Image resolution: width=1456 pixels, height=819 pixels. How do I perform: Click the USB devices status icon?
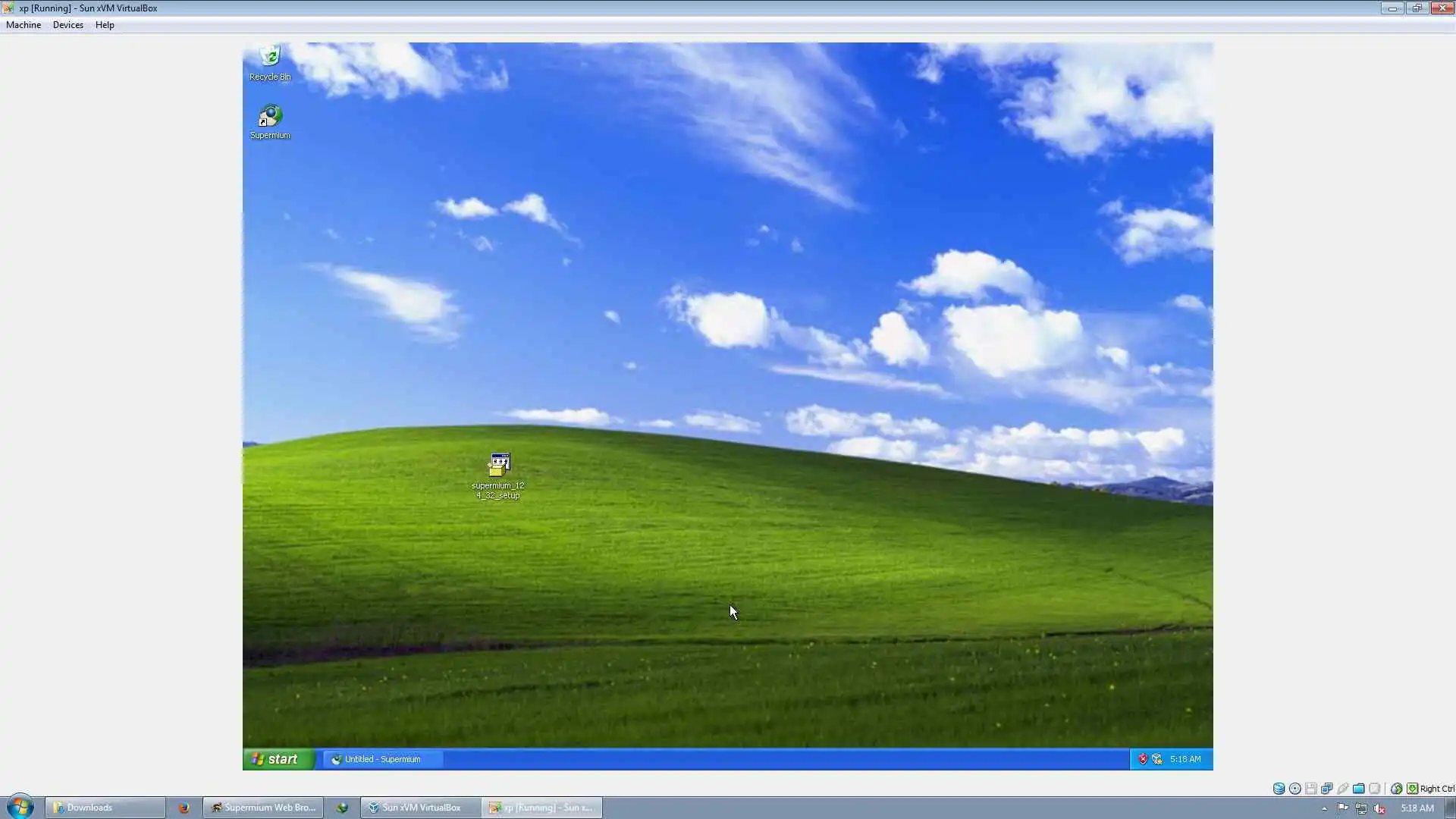coord(1342,789)
